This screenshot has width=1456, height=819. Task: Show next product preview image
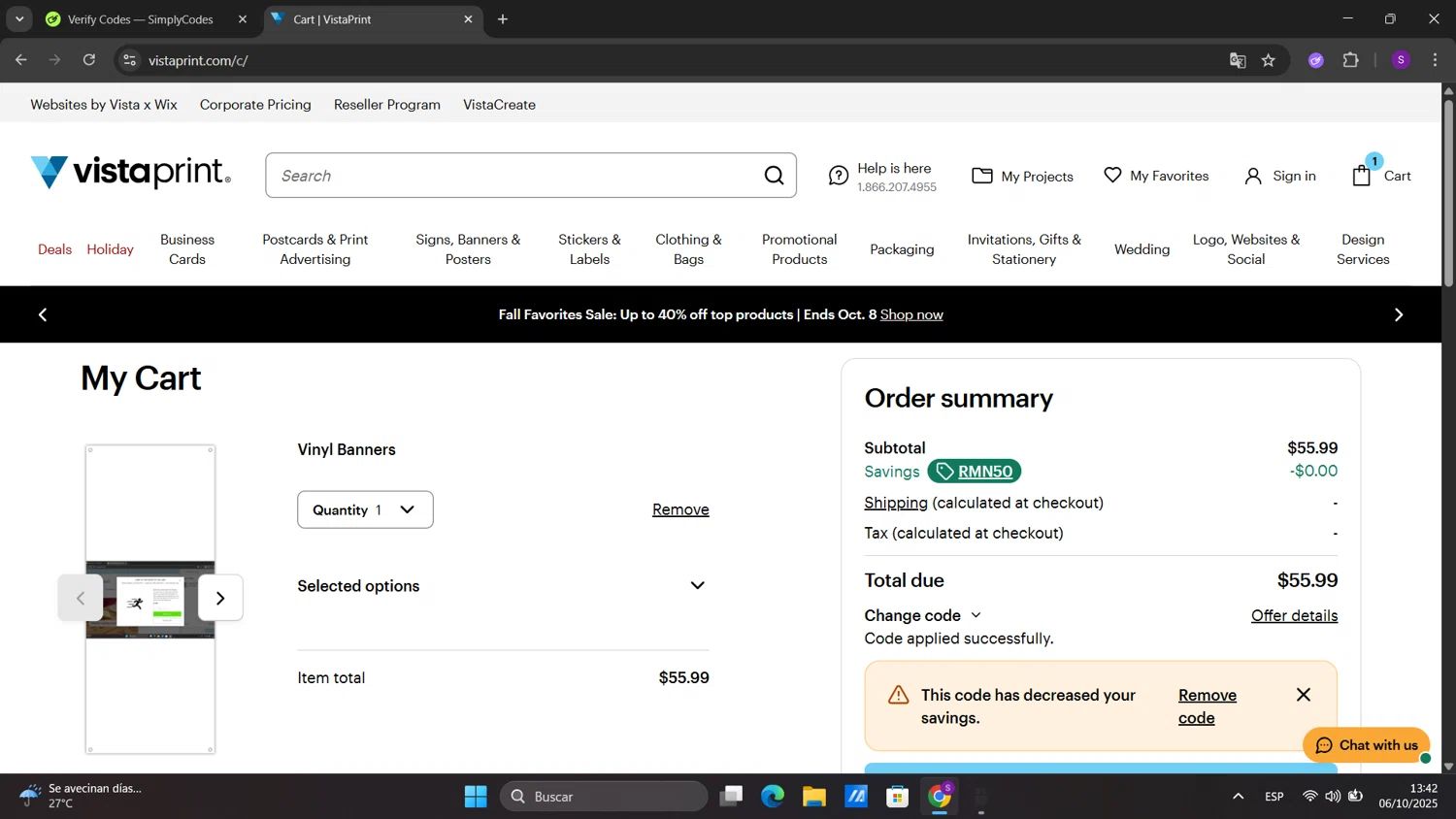[220, 598]
